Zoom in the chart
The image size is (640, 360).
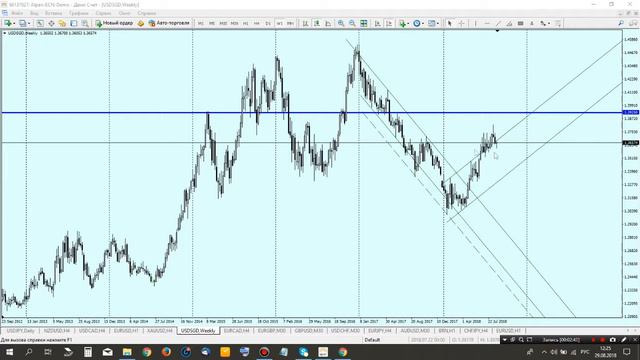(341, 23)
